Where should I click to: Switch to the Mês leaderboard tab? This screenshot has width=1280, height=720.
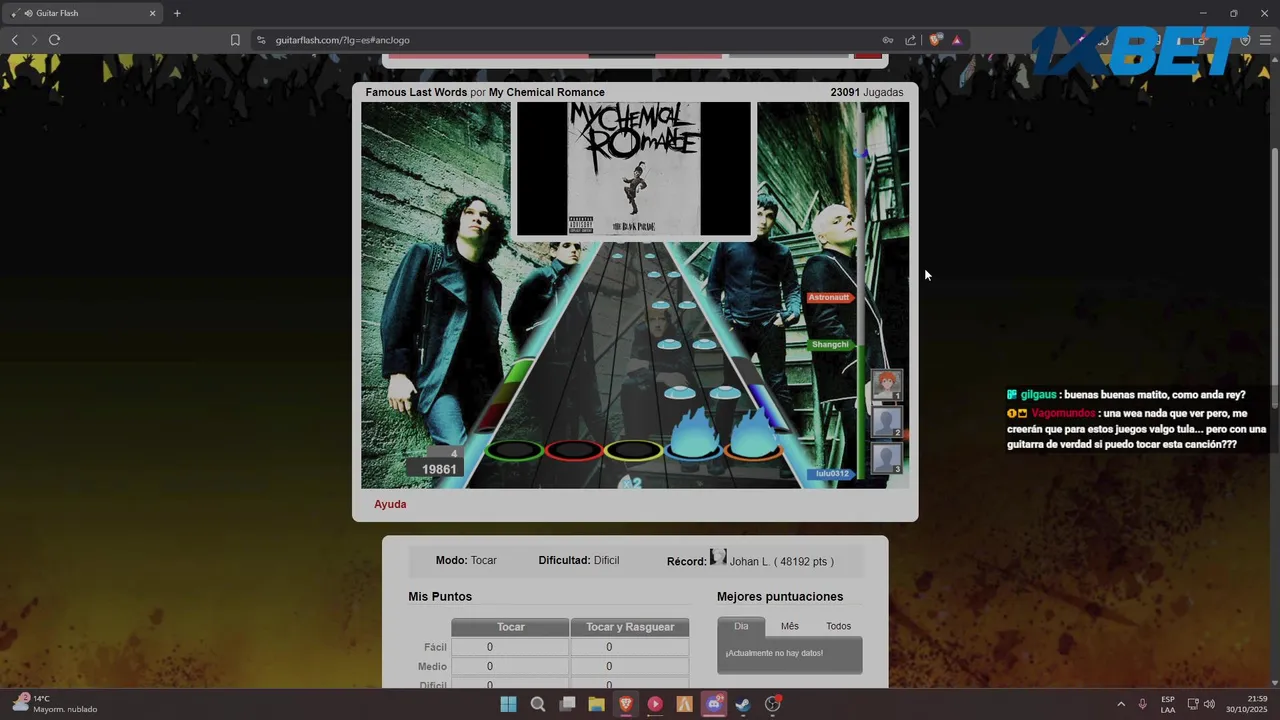point(790,626)
